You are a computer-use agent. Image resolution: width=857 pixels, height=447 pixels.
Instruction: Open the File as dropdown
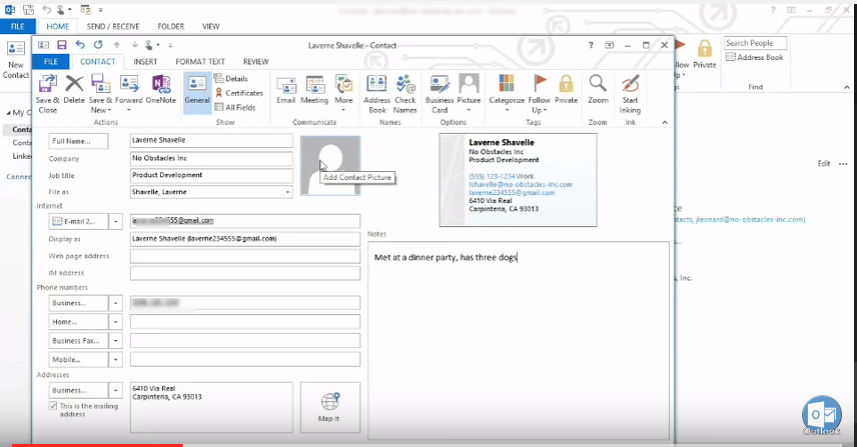(287, 192)
